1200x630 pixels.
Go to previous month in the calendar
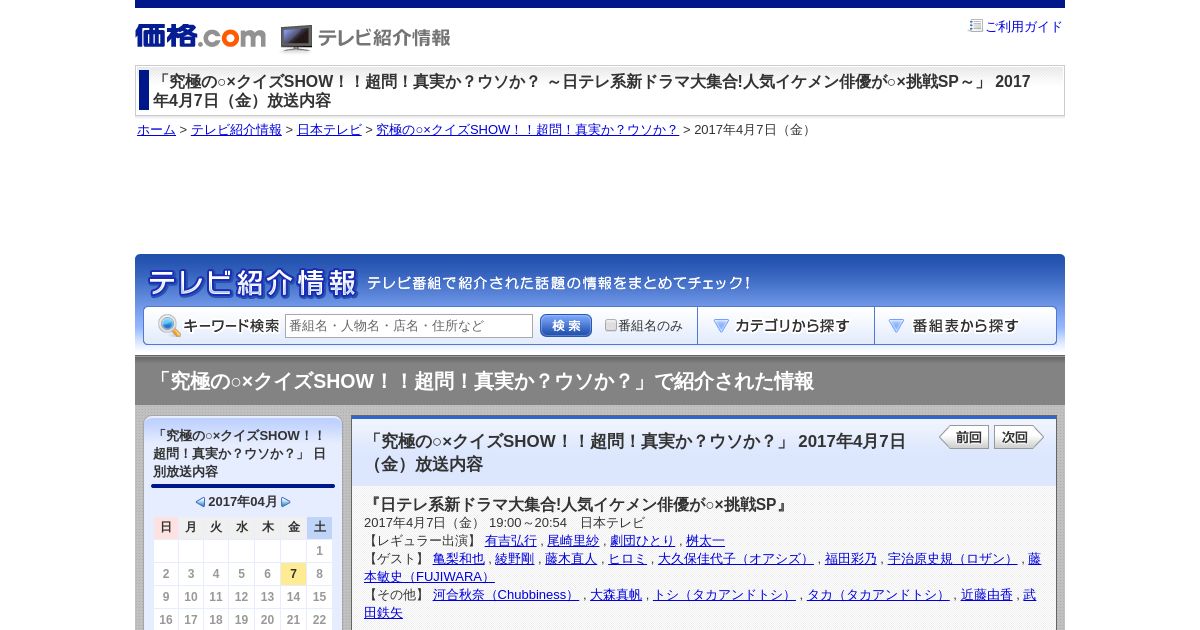[200, 502]
